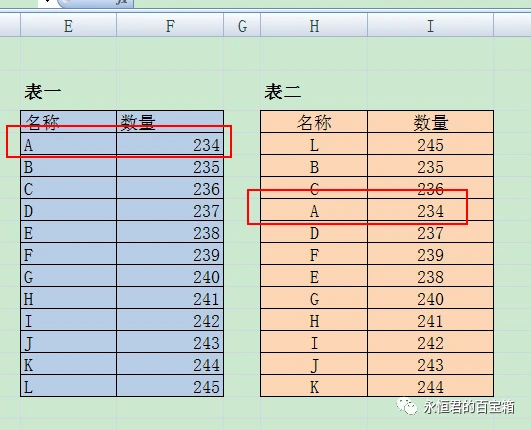
Task: Select cell 243 in blue table
Action: pos(170,342)
